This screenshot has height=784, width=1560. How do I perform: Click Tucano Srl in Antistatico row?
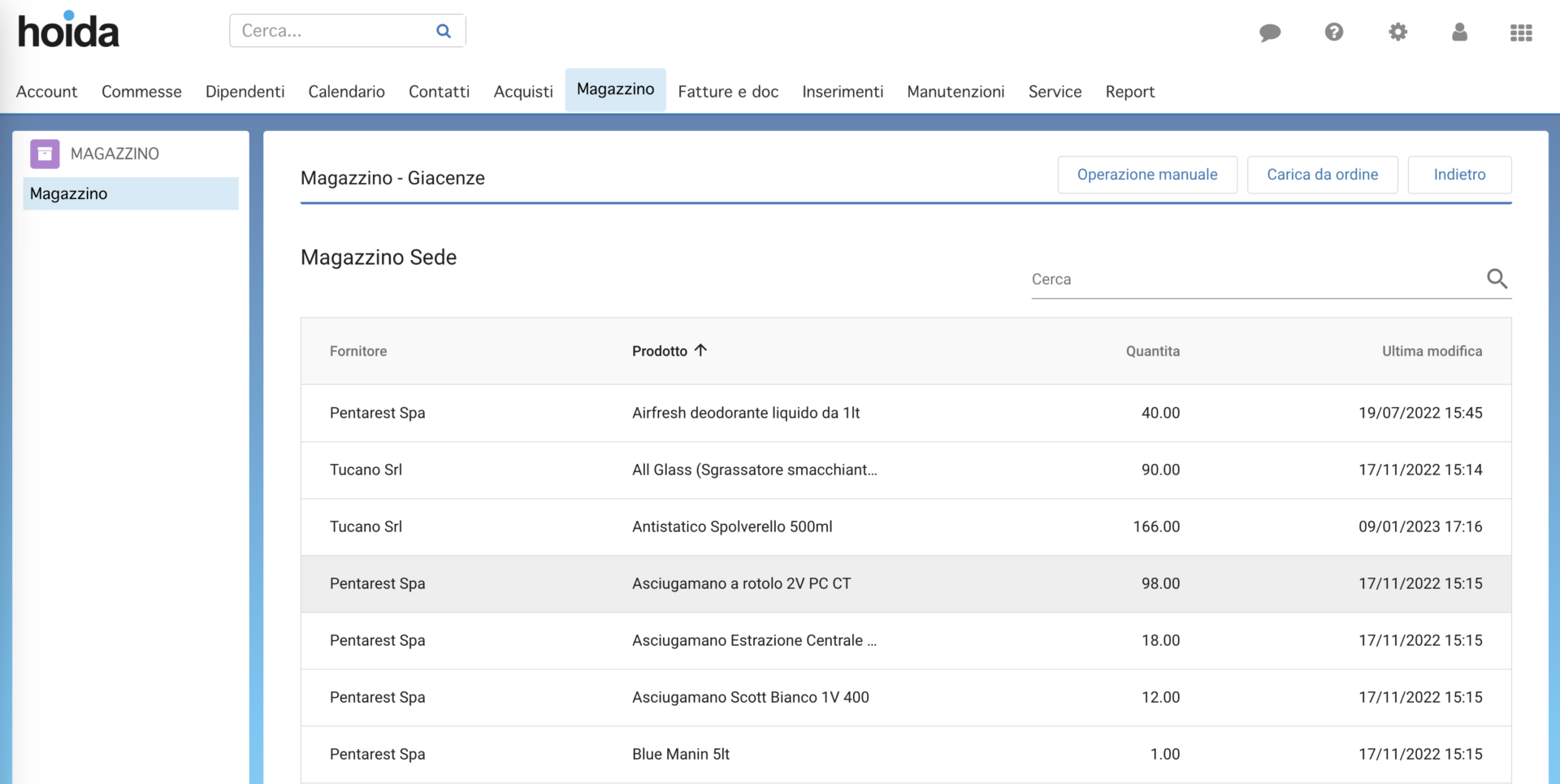[366, 526]
